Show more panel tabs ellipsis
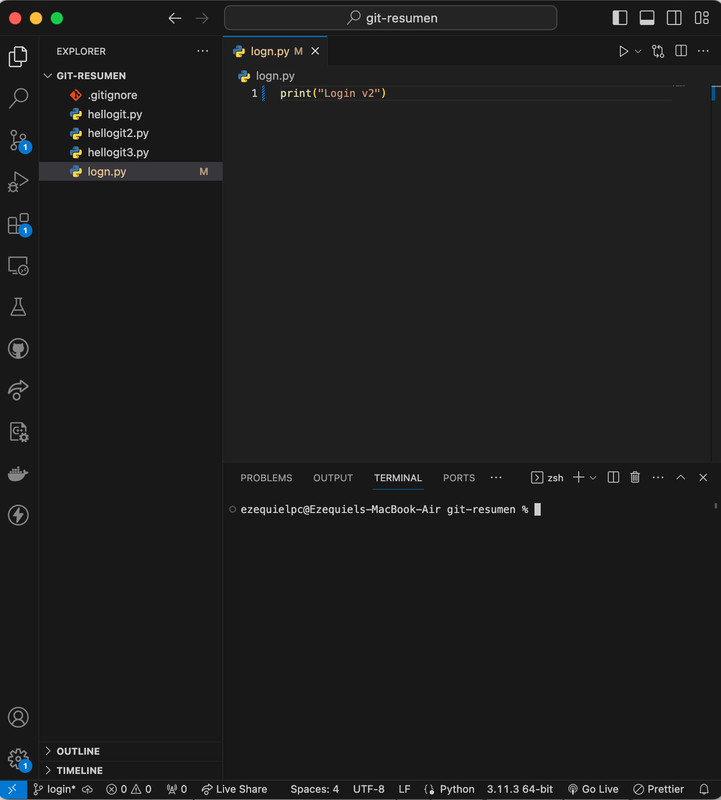This screenshot has width=721, height=800. 496,478
